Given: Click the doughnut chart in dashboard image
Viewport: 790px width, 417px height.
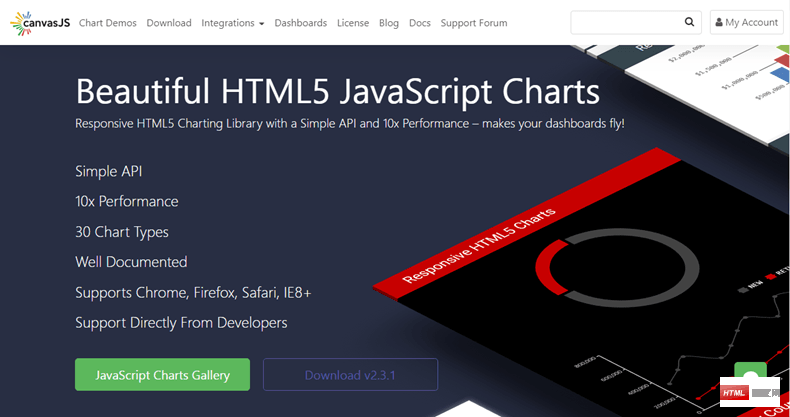Looking at the screenshot, I should (x=617, y=267).
